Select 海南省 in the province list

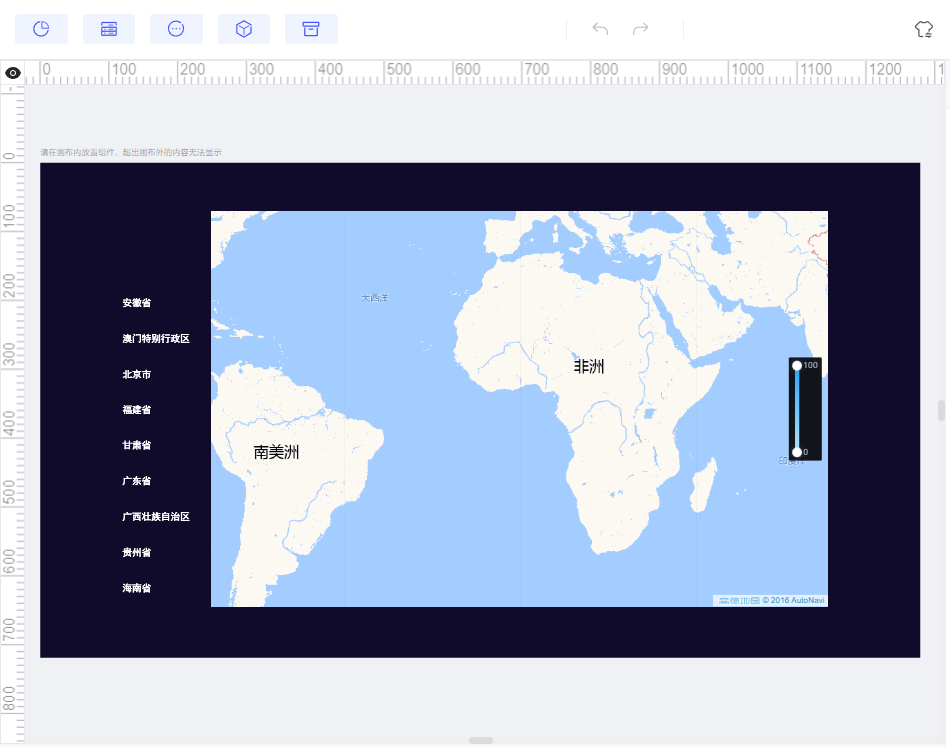click(137, 588)
